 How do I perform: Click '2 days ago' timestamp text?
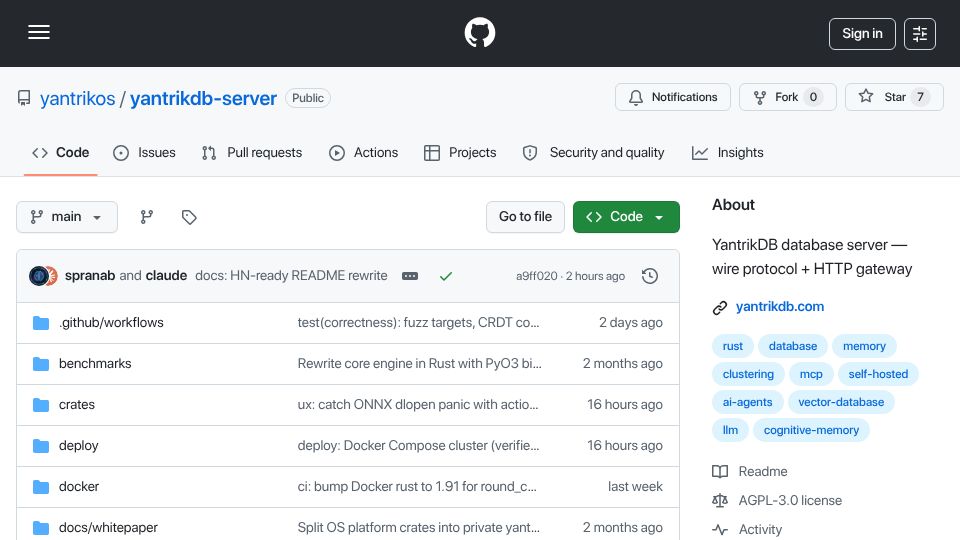pos(631,323)
